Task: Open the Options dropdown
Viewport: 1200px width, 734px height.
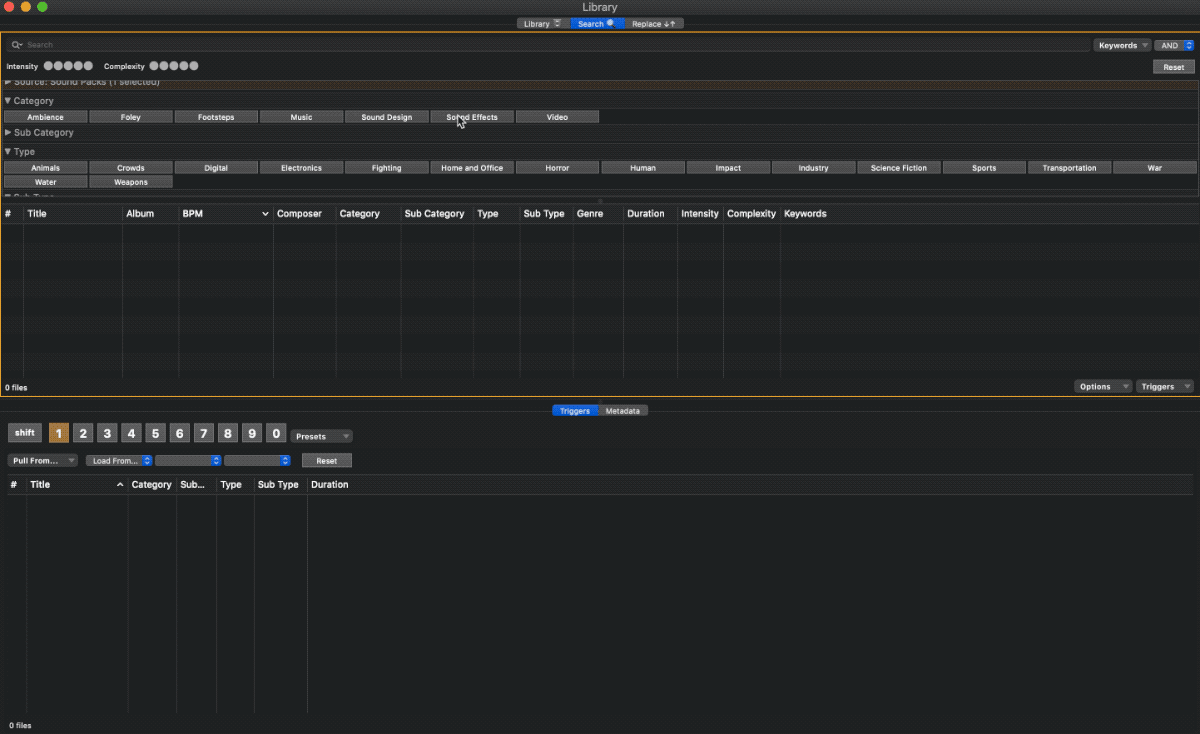Action: 1103,386
